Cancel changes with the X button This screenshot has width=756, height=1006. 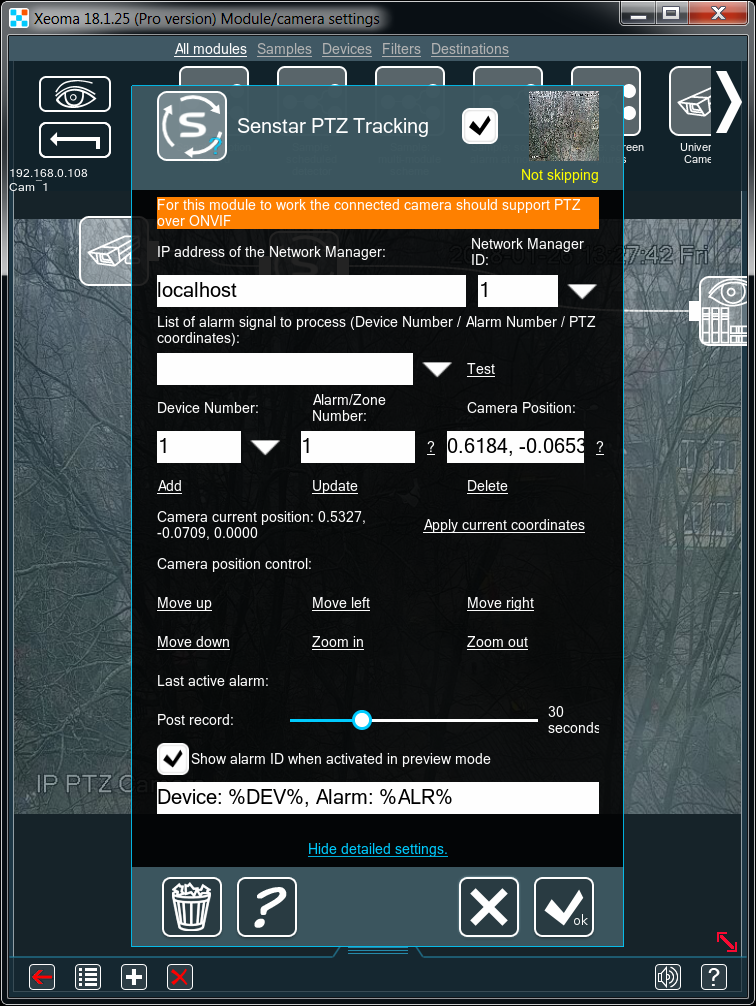click(489, 907)
